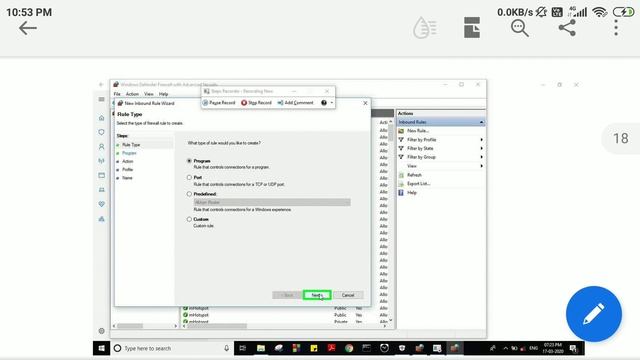The width and height of the screenshot is (640, 360).
Task: Open the Predefined rules combo box
Action: [x=272, y=202]
